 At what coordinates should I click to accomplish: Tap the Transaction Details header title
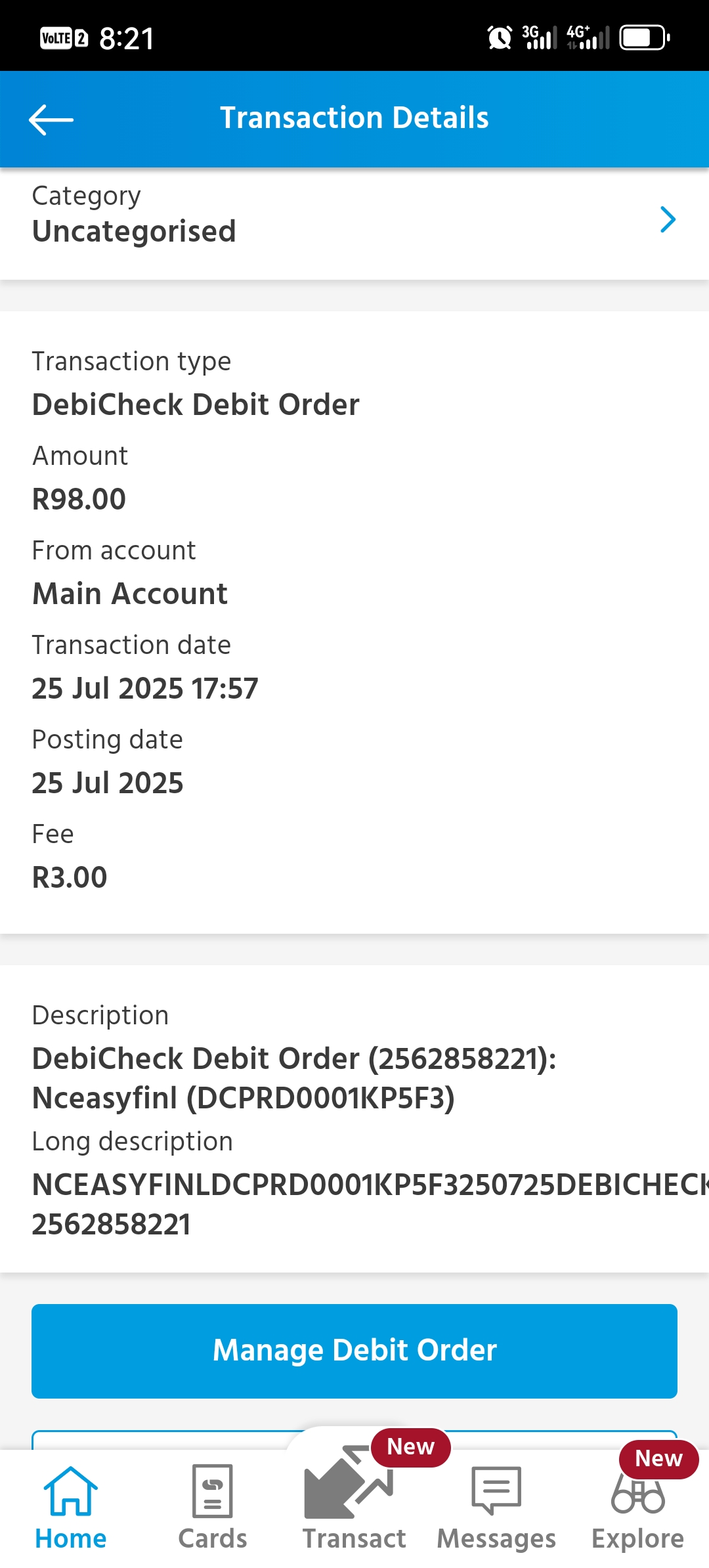pos(354,118)
